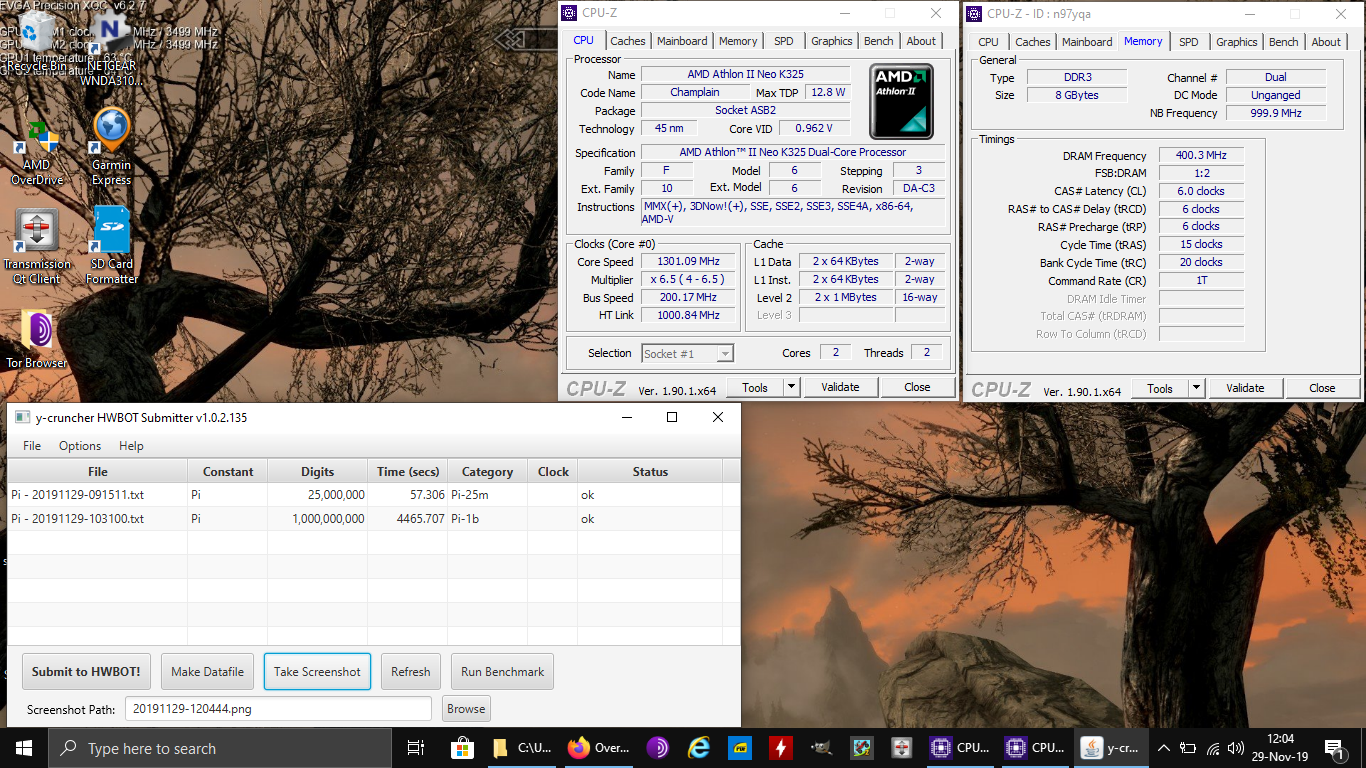Click the Core Speed 1301.09 MHz value
The image size is (1366, 768).
coord(690,261)
